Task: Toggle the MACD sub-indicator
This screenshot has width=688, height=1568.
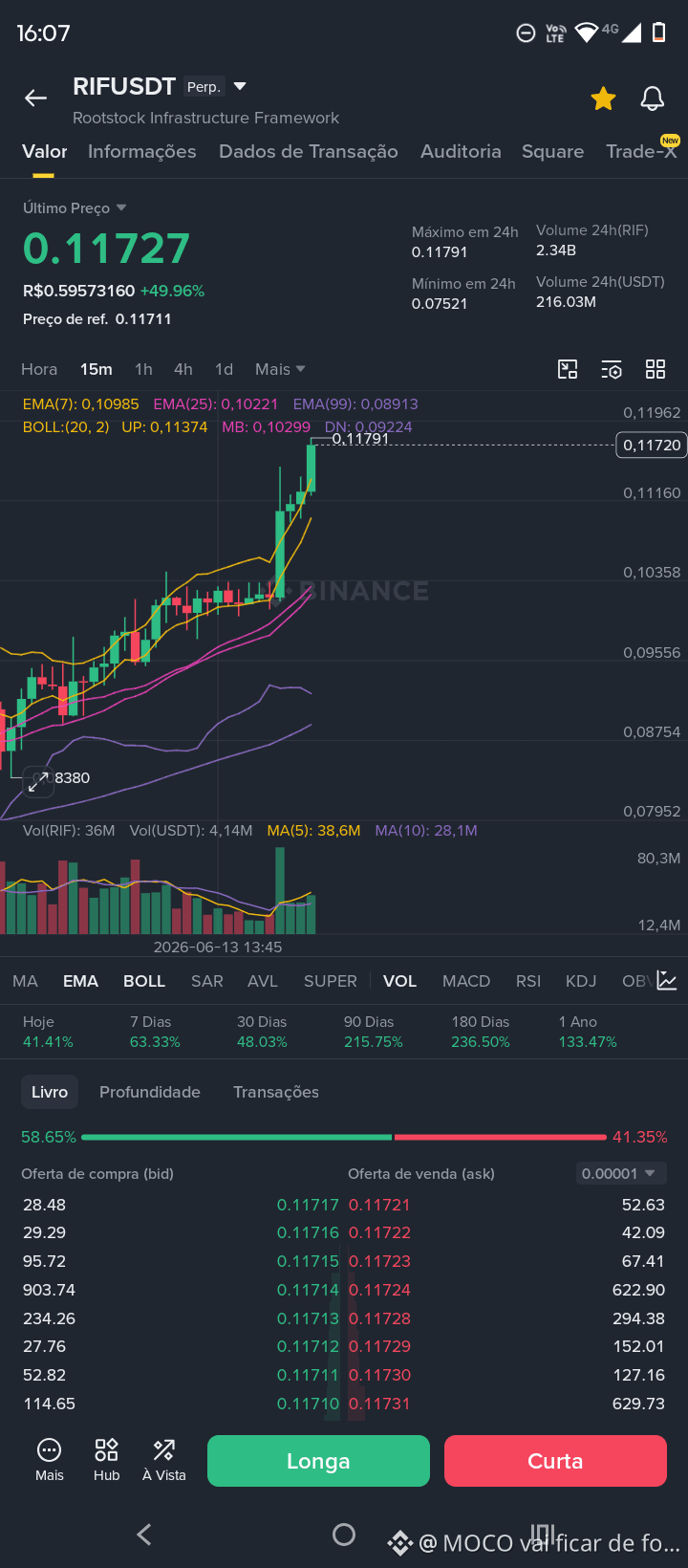Action: (466, 981)
